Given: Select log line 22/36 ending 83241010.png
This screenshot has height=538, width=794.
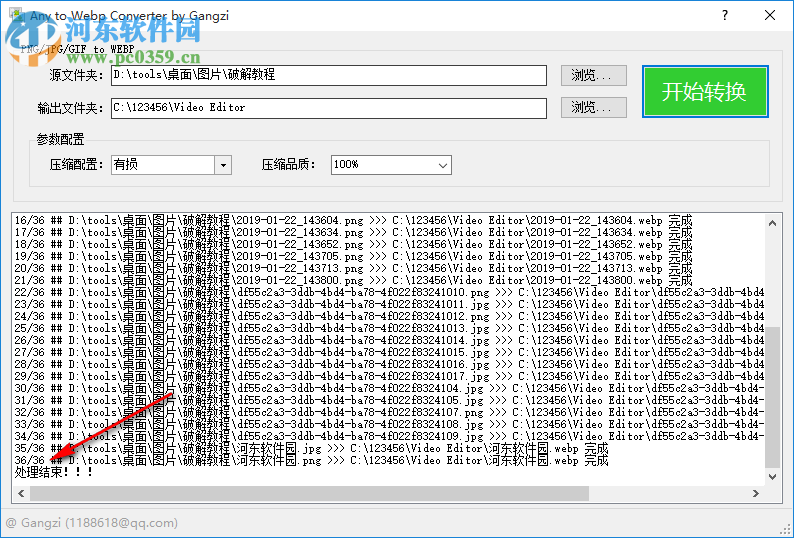Looking at the screenshot, I should (x=389, y=292).
